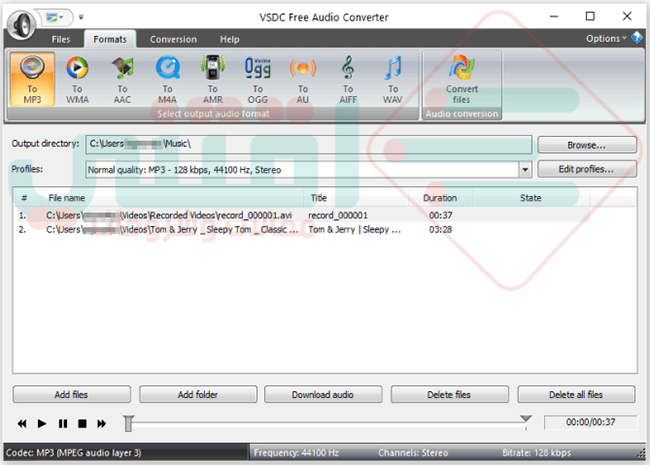Switch to the Formats tab
This screenshot has height=465, width=650.
110,39
